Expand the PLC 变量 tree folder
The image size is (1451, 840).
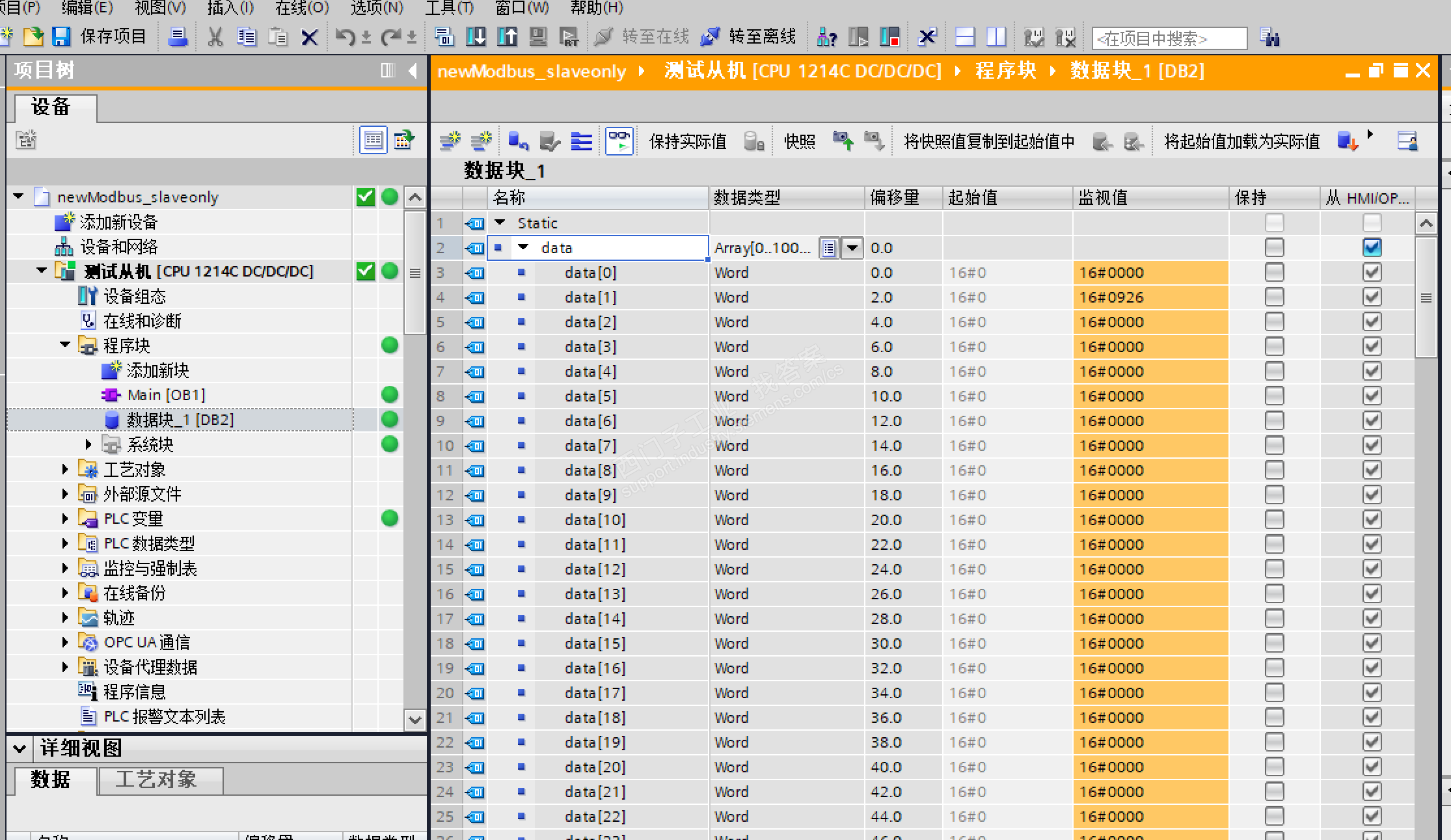pyautogui.click(x=64, y=519)
